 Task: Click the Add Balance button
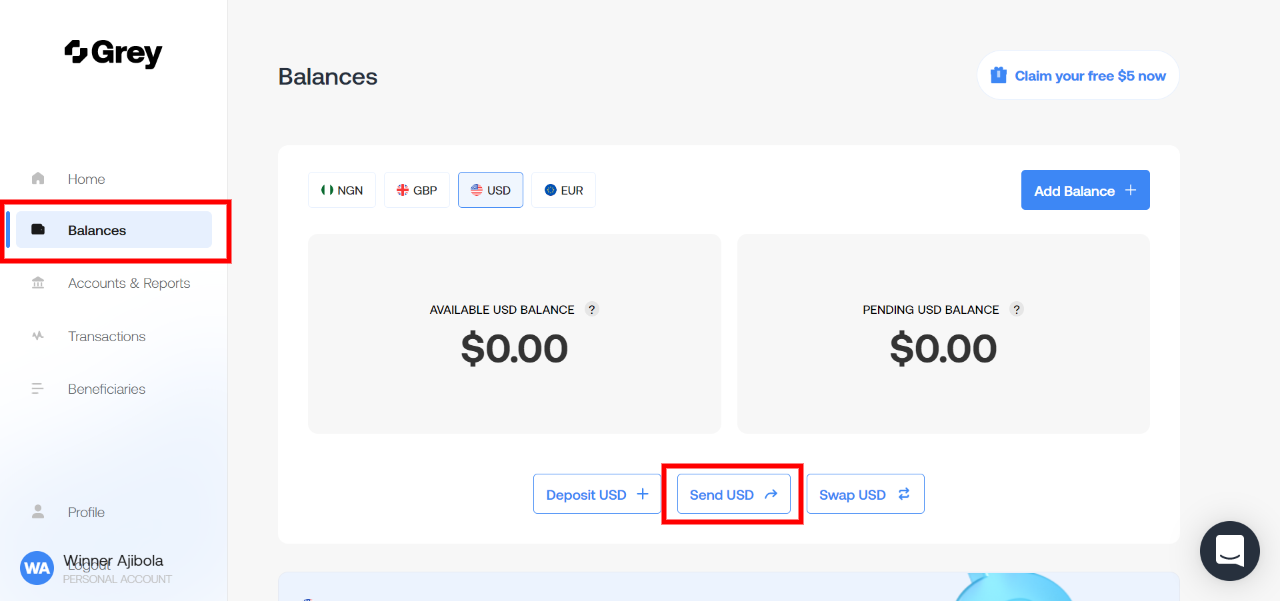point(1085,190)
